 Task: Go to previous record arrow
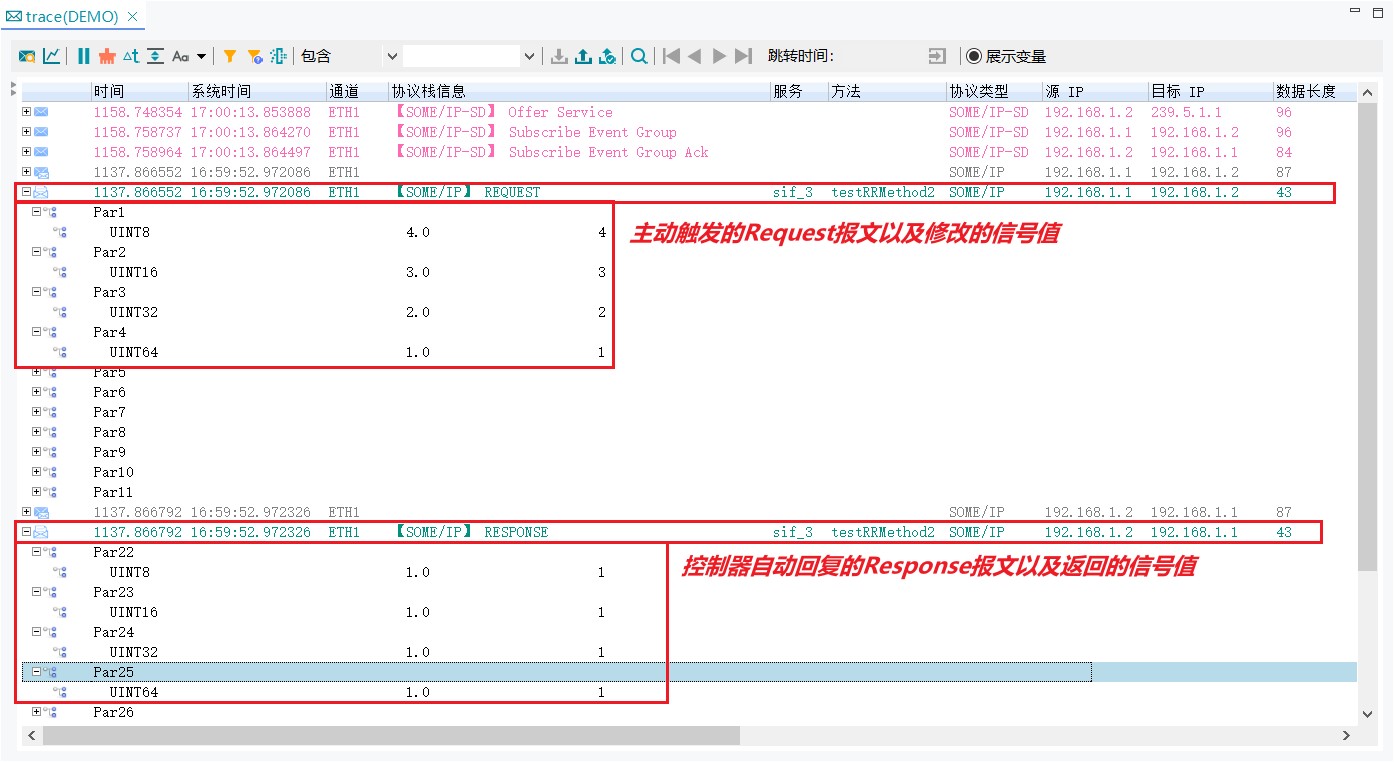pyautogui.click(x=695, y=57)
